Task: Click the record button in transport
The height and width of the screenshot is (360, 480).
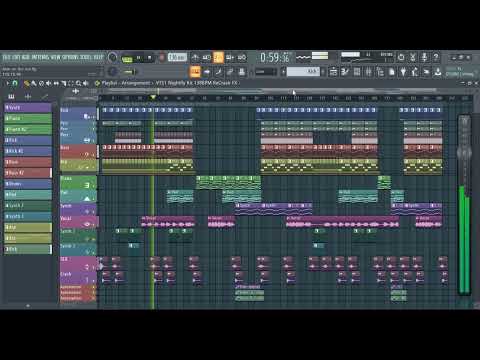Action: coord(161,58)
